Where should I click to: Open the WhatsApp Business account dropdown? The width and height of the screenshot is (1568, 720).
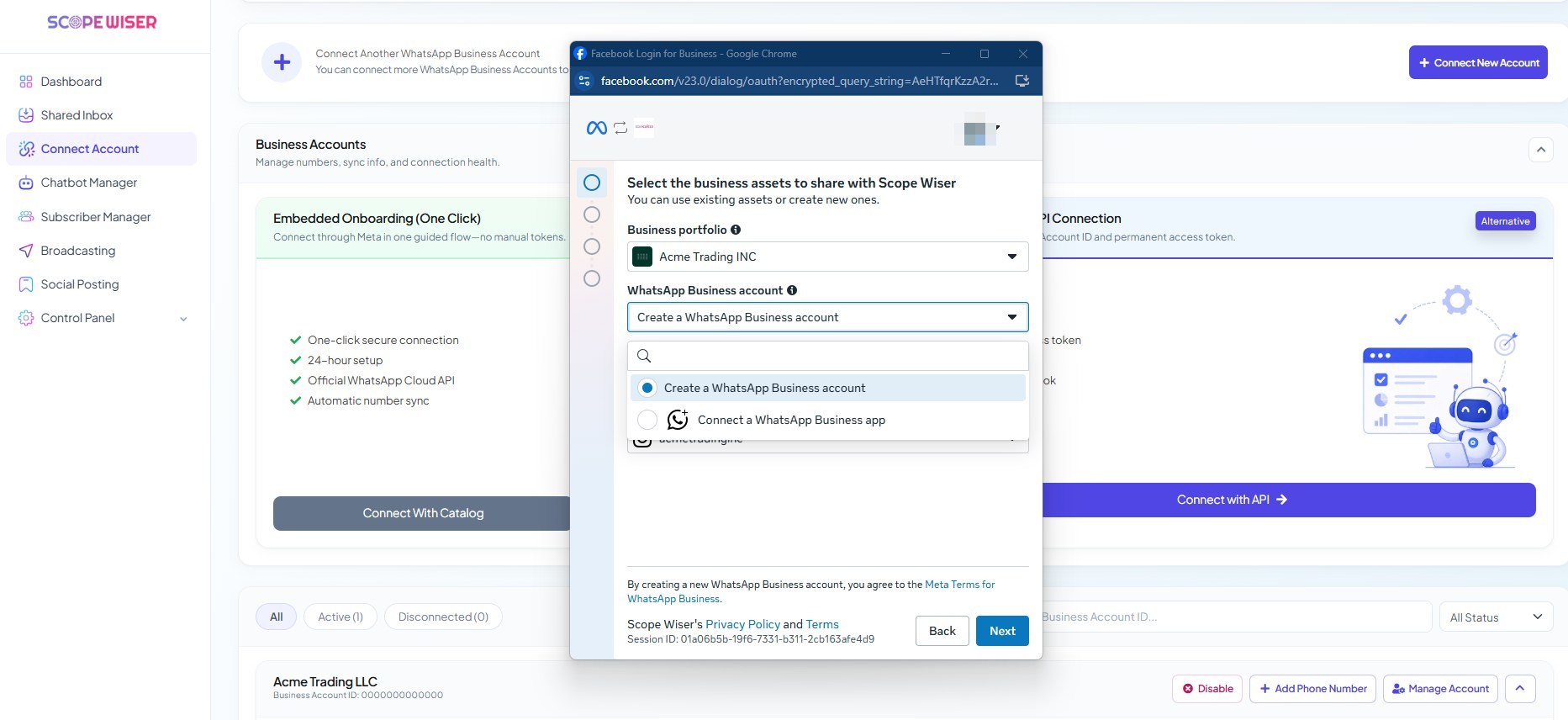827,317
